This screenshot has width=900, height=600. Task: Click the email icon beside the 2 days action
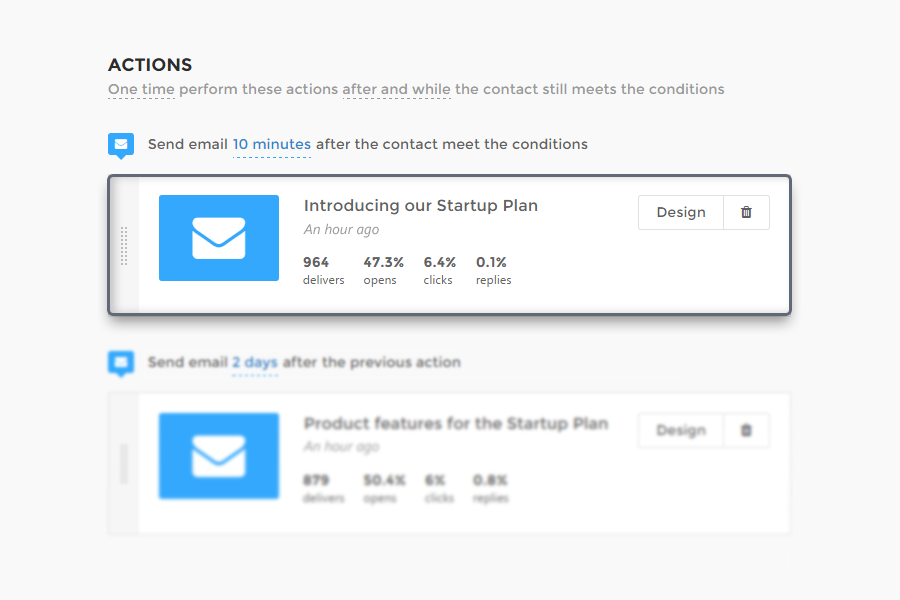pyautogui.click(x=121, y=362)
